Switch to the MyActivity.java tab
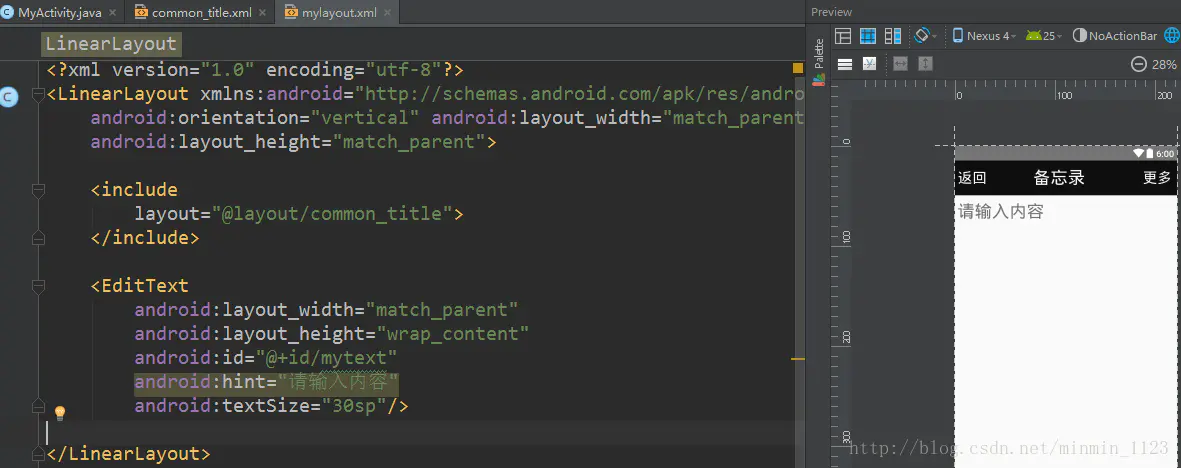 click(60, 12)
